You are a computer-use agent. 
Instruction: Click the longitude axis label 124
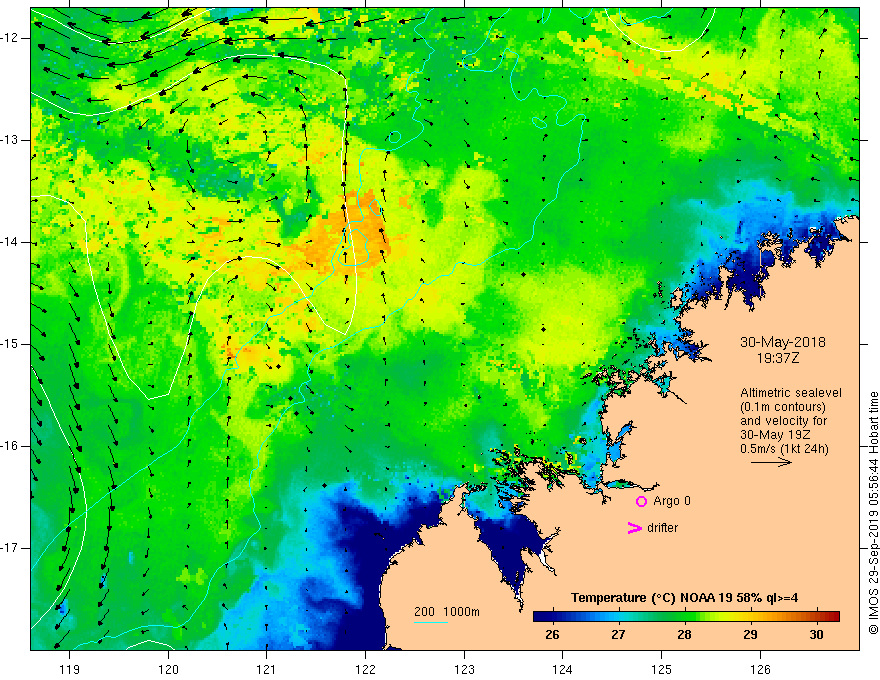tap(563, 669)
